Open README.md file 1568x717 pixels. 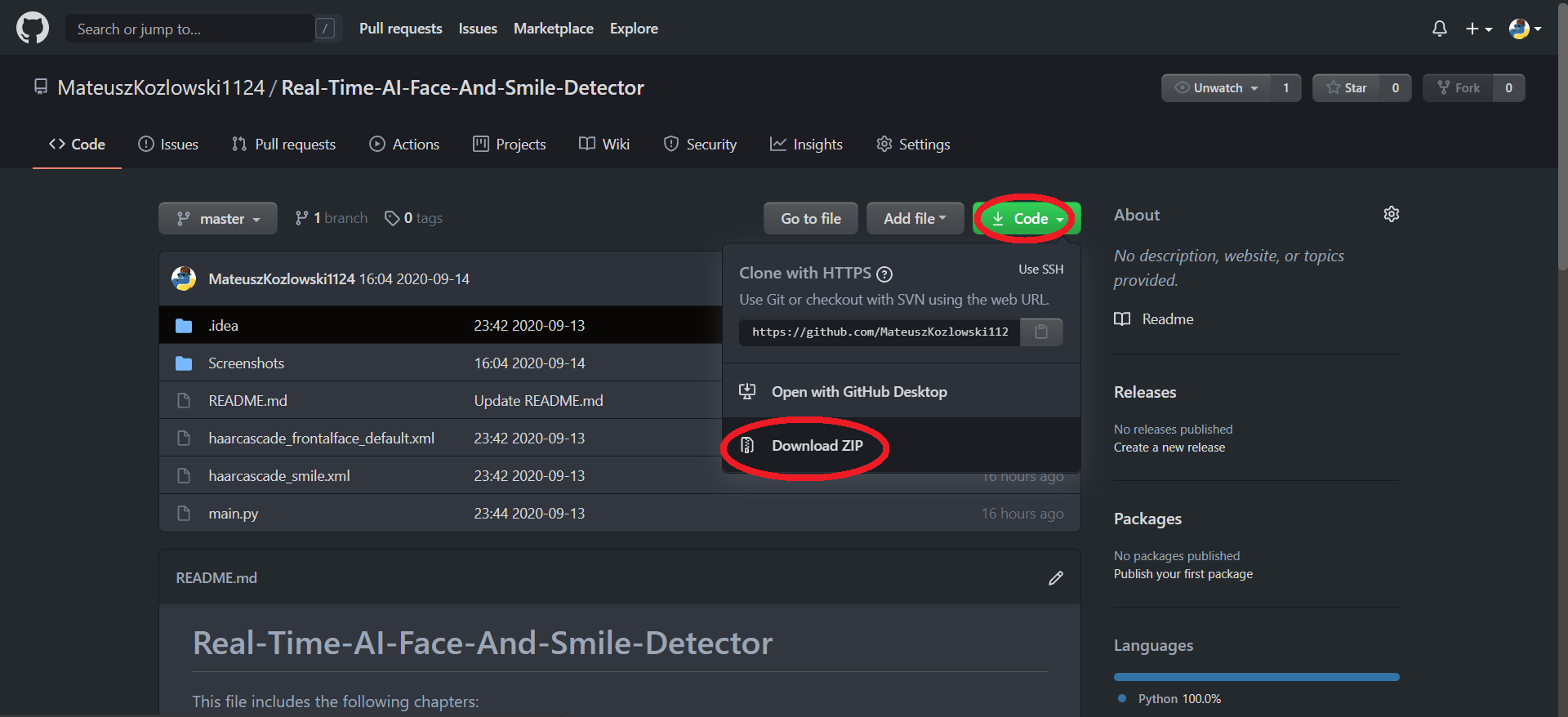(x=247, y=400)
